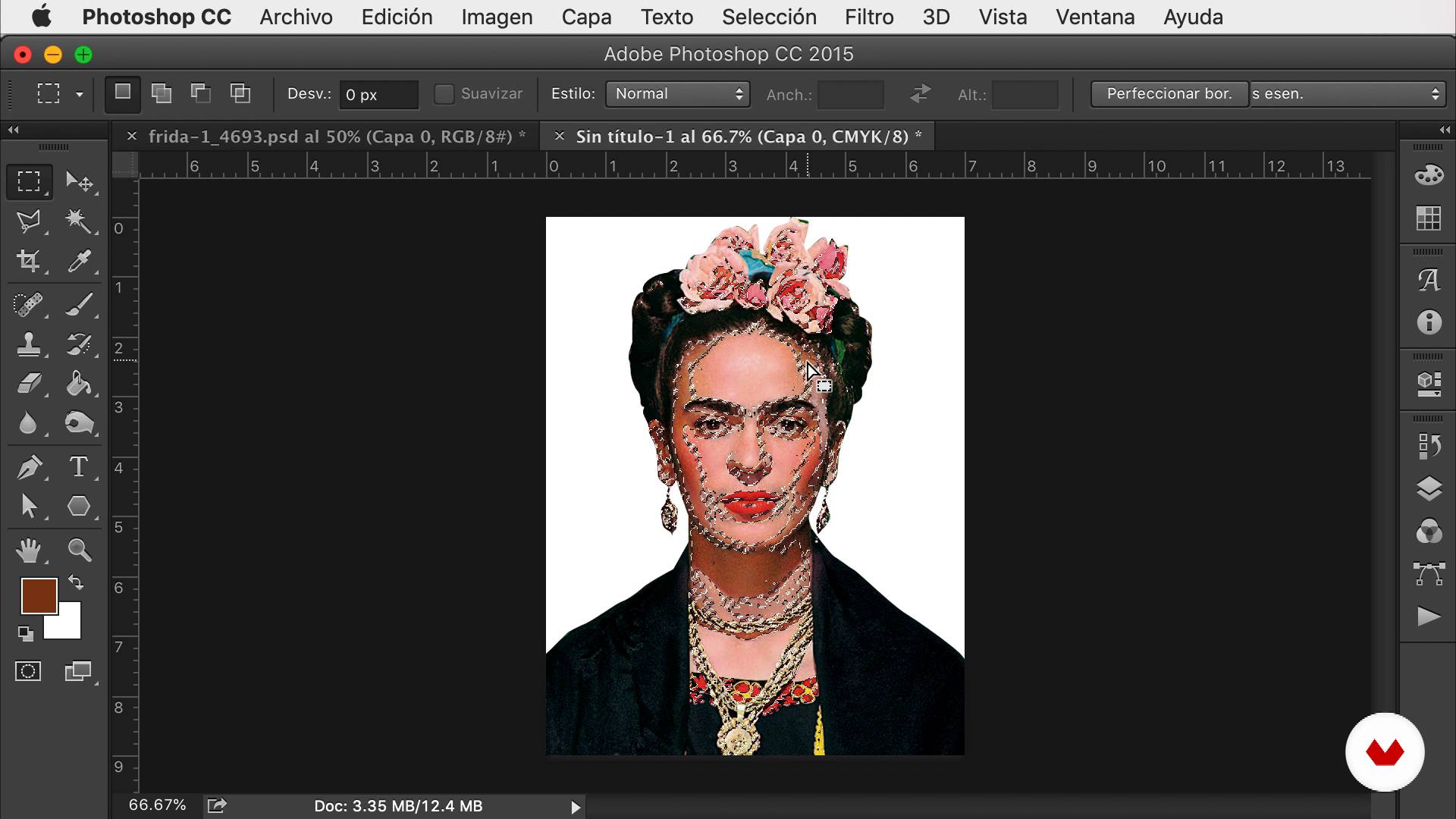Open the Color panel palette icon
Viewport: 1456px width, 819px height.
click(x=1429, y=175)
